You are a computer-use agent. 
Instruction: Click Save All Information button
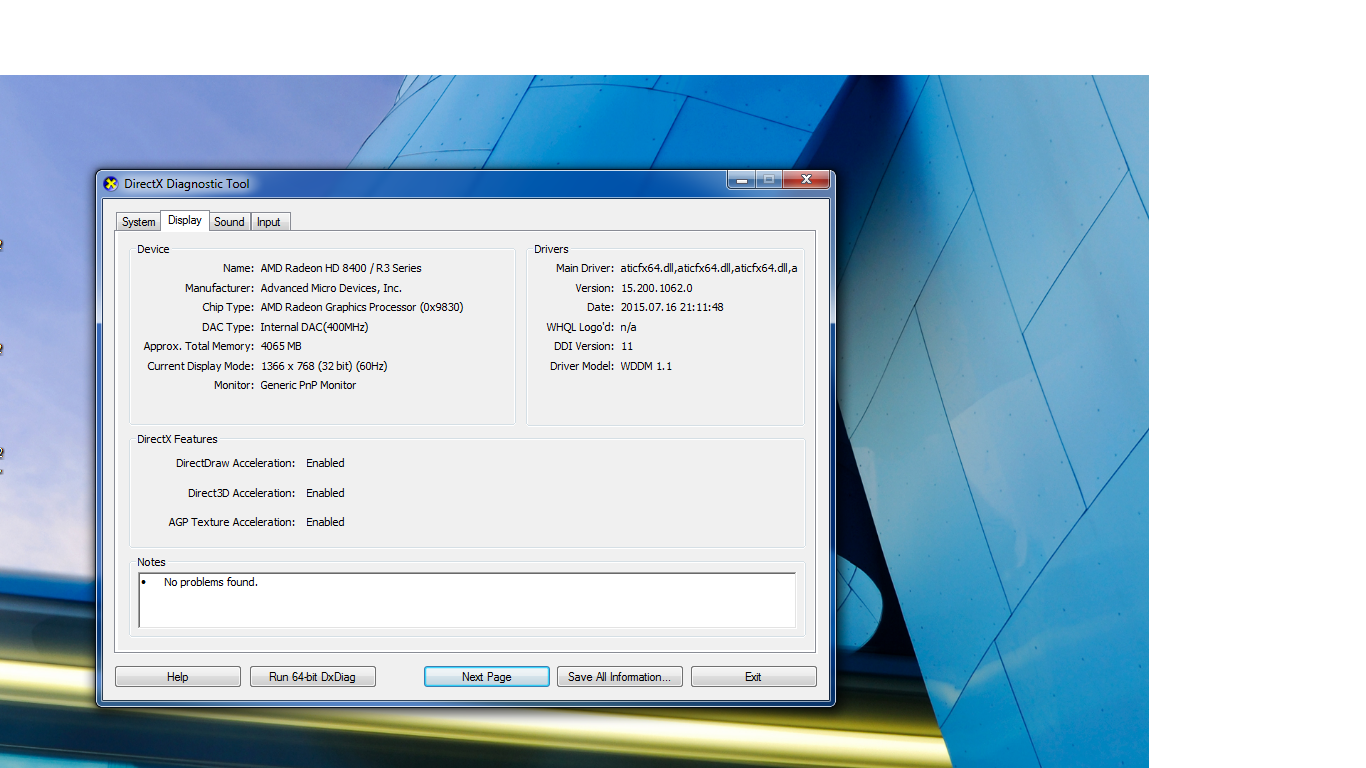620,677
